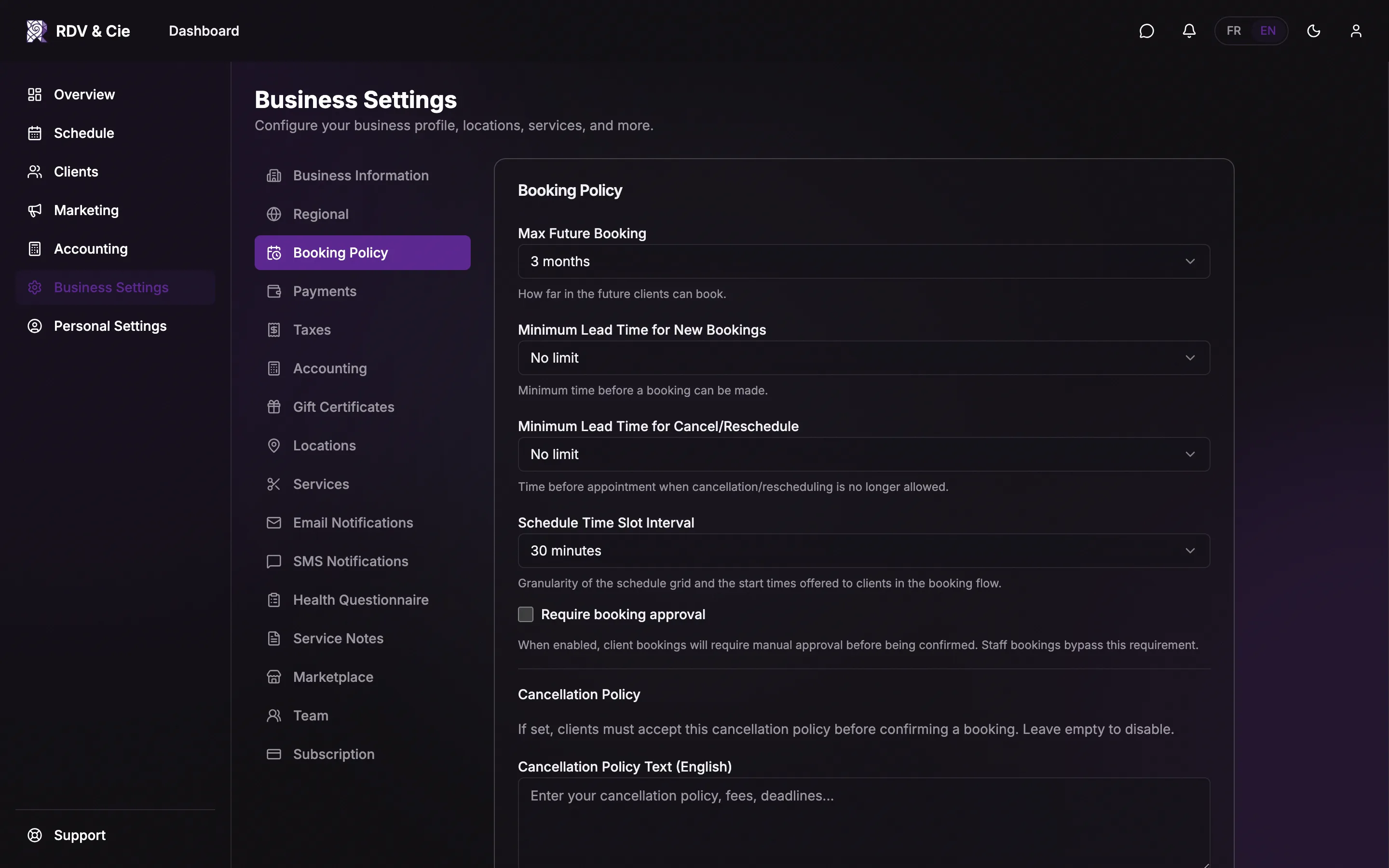Click the Regional globe icon
Viewport: 1389px width, 868px height.
pyautogui.click(x=274, y=214)
